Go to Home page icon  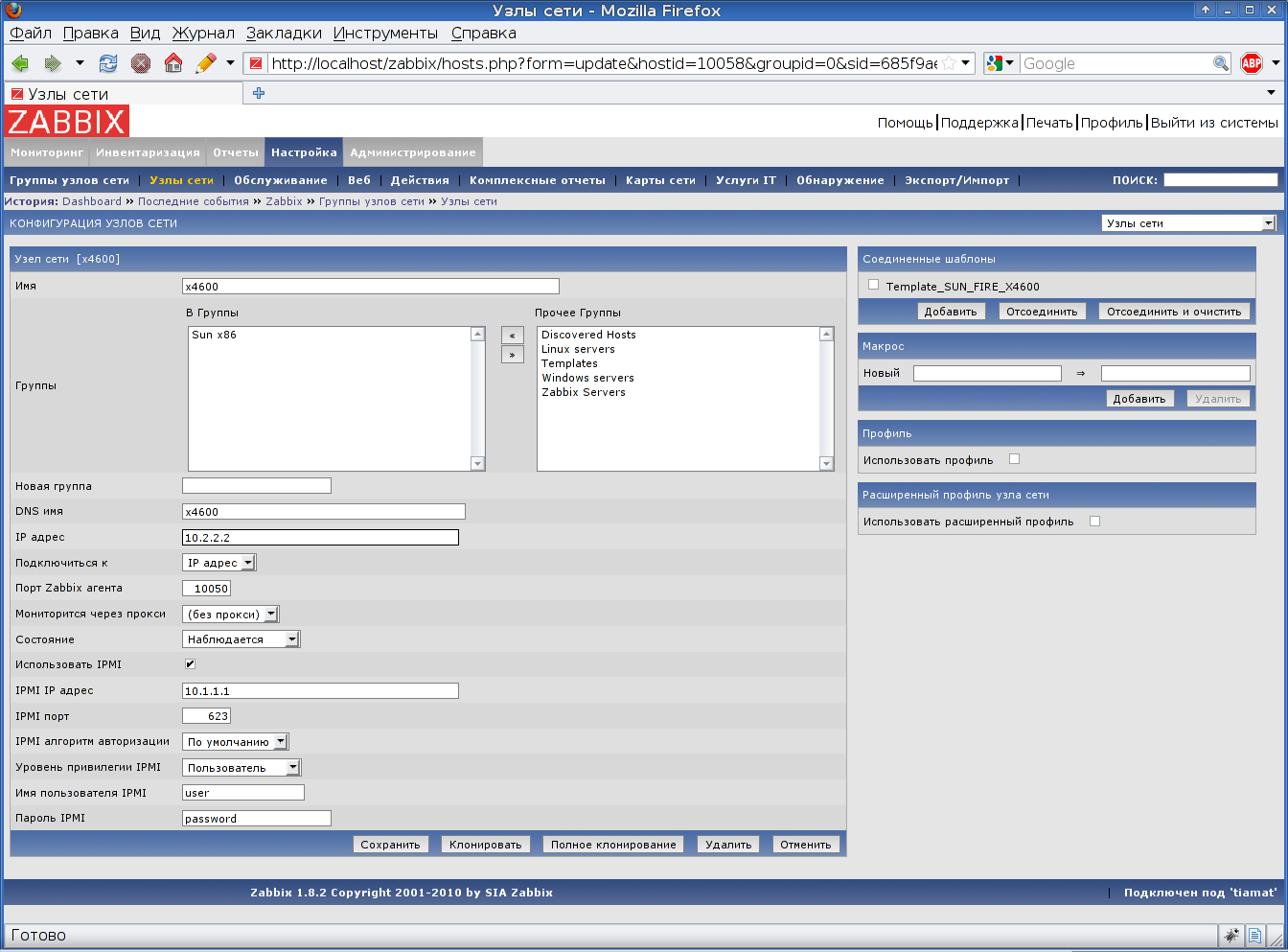(x=173, y=63)
